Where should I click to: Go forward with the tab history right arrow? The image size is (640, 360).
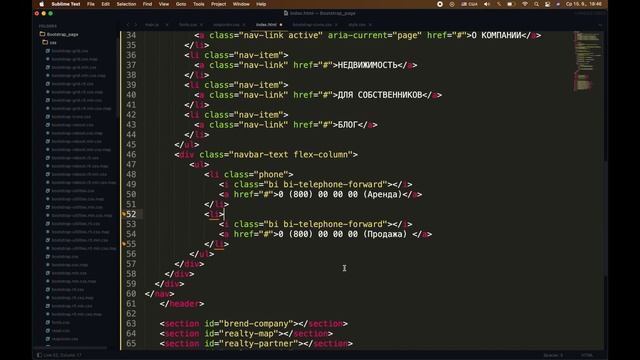tap(136, 25)
